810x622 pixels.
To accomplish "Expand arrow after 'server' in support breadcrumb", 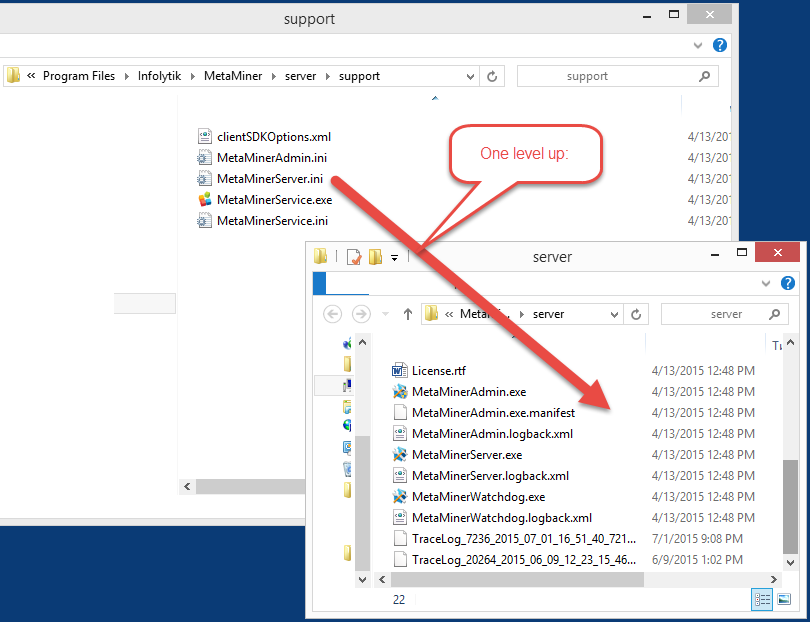I will click(328, 76).
